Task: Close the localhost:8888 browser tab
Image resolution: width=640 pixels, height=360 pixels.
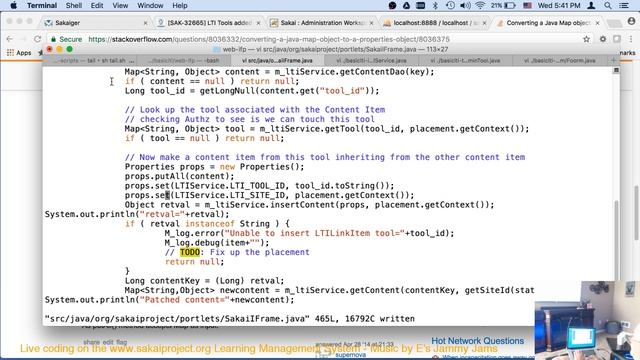Action: [x=484, y=23]
